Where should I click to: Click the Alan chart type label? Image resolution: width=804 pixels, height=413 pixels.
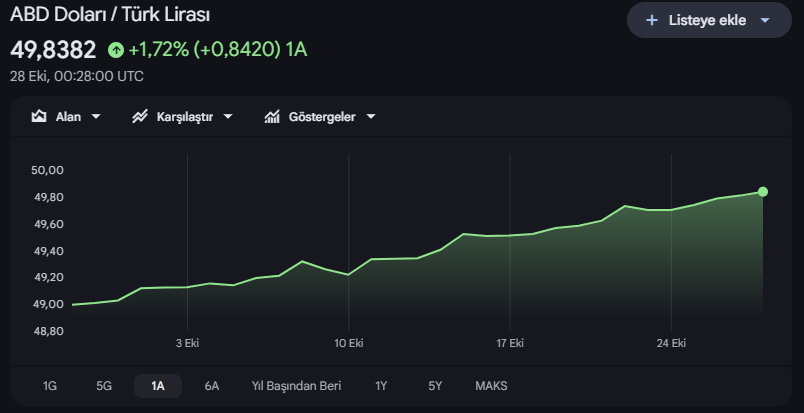pyautogui.click(x=68, y=117)
